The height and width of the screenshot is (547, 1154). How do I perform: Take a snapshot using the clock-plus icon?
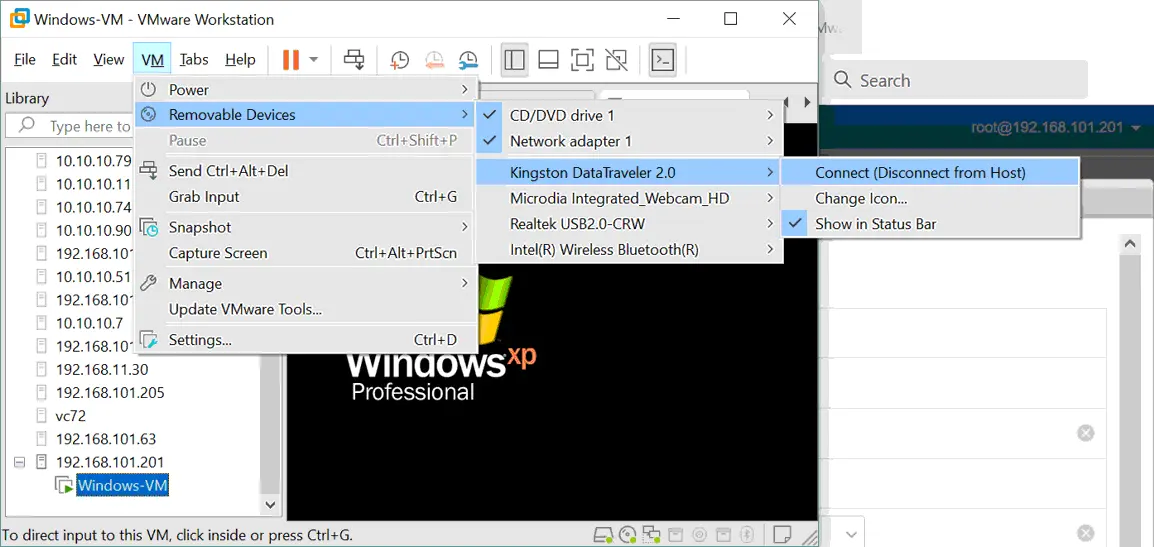pos(400,60)
